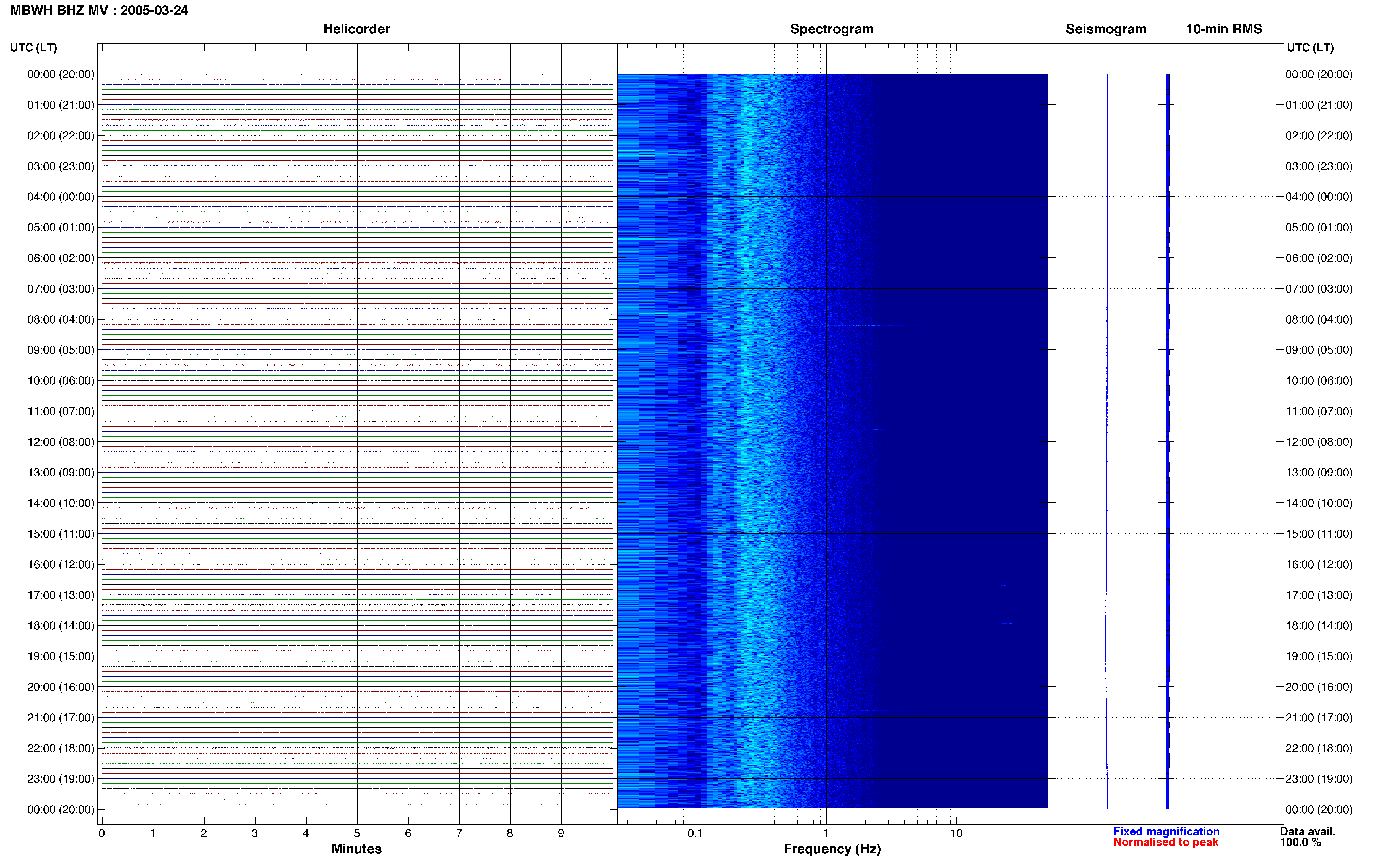Click the 23:00 (19:00) label right of RMS panel
Screen dimensions: 1388x868
[x=1319, y=779]
